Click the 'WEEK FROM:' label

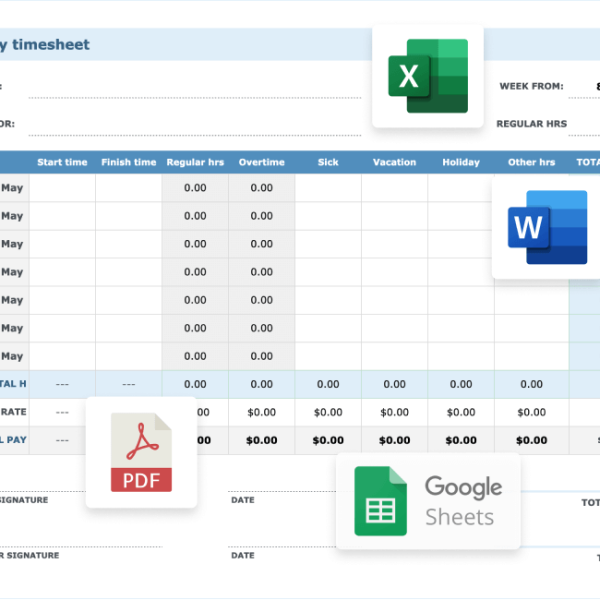[x=531, y=86]
